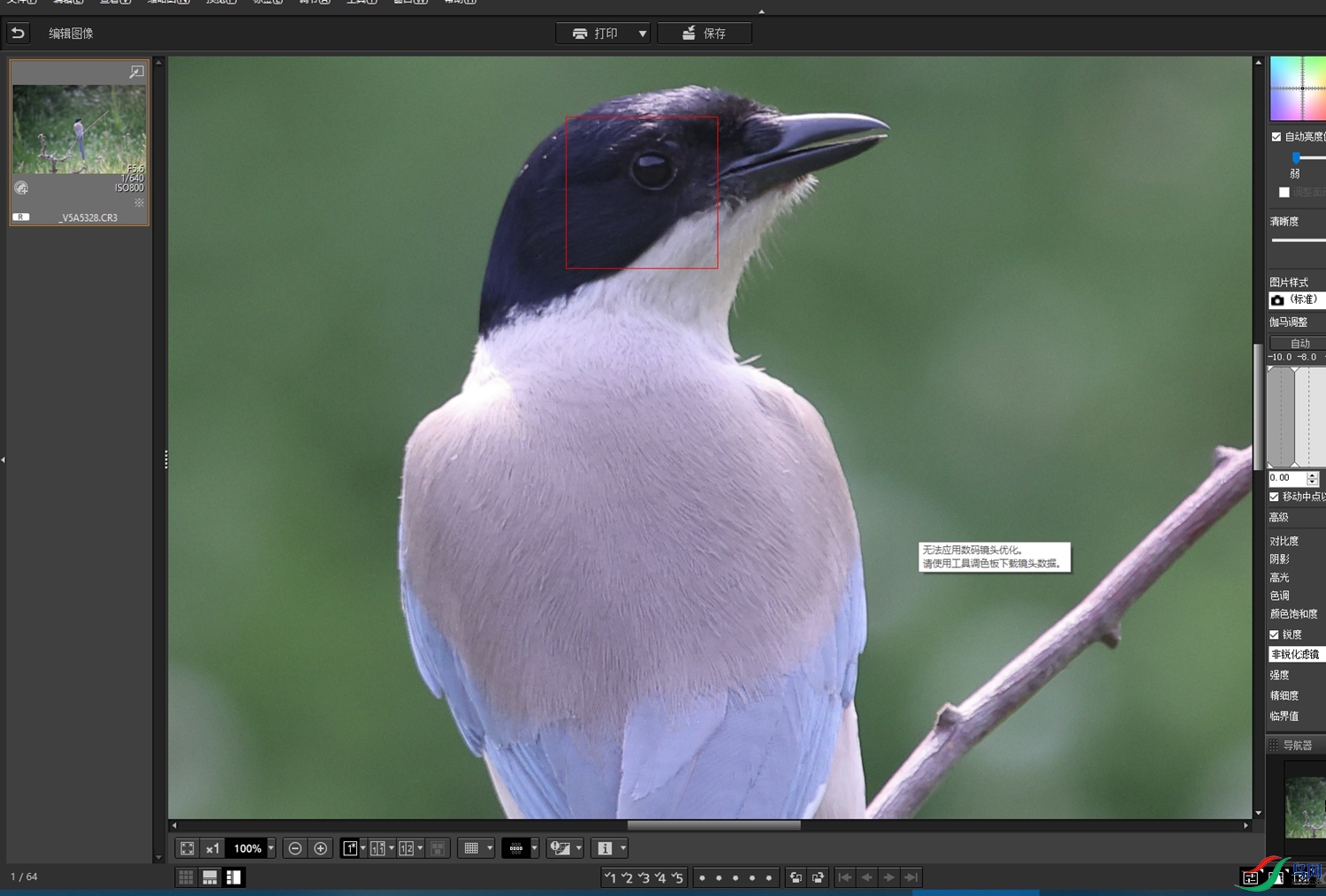The width and height of the screenshot is (1326, 896).
Task: Click the magnifier icon on the thumbnail
Action: click(136, 72)
